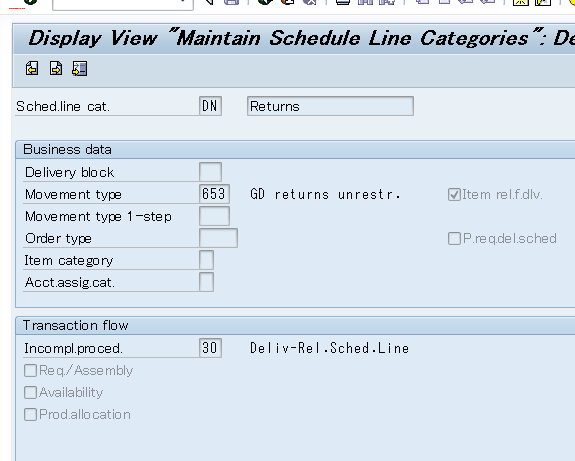This screenshot has width=575, height=461.
Task: Tick the Req./Assembly checkbox
Action: coord(30,370)
